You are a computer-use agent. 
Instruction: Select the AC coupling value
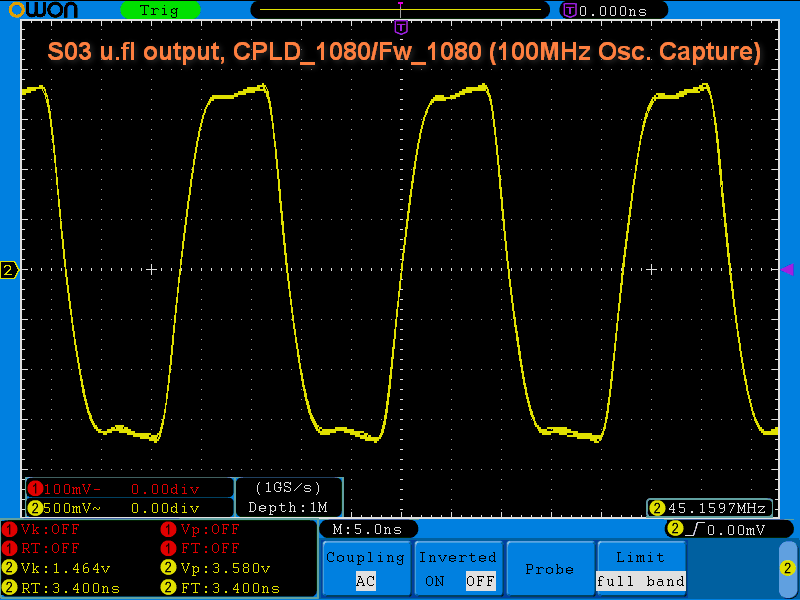[x=366, y=581]
